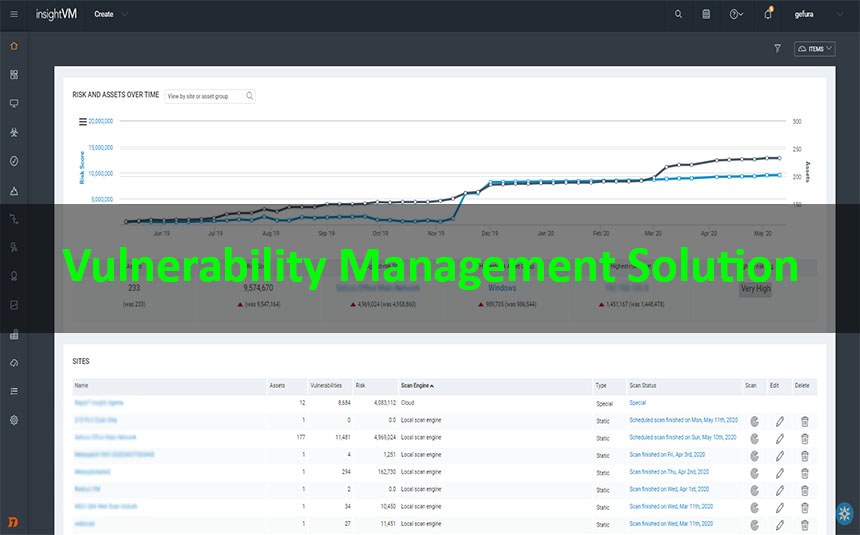The image size is (860, 535).
Task: Open the calculator icon in top bar
Action: (x=706, y=14)
